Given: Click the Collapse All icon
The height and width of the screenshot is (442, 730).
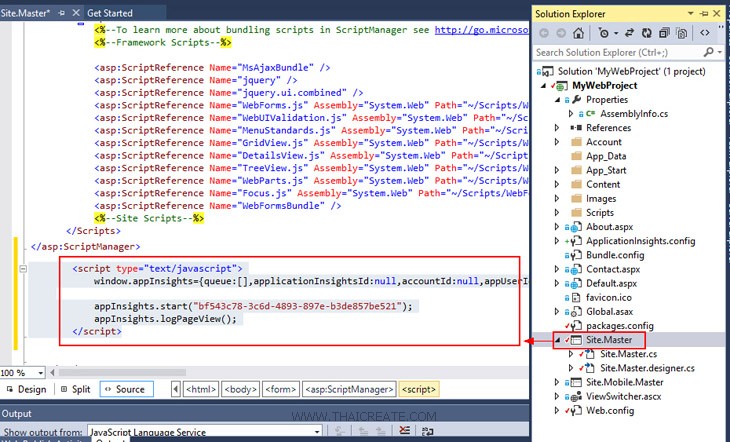Looking at the screenshot, I should tap(664, 33).
